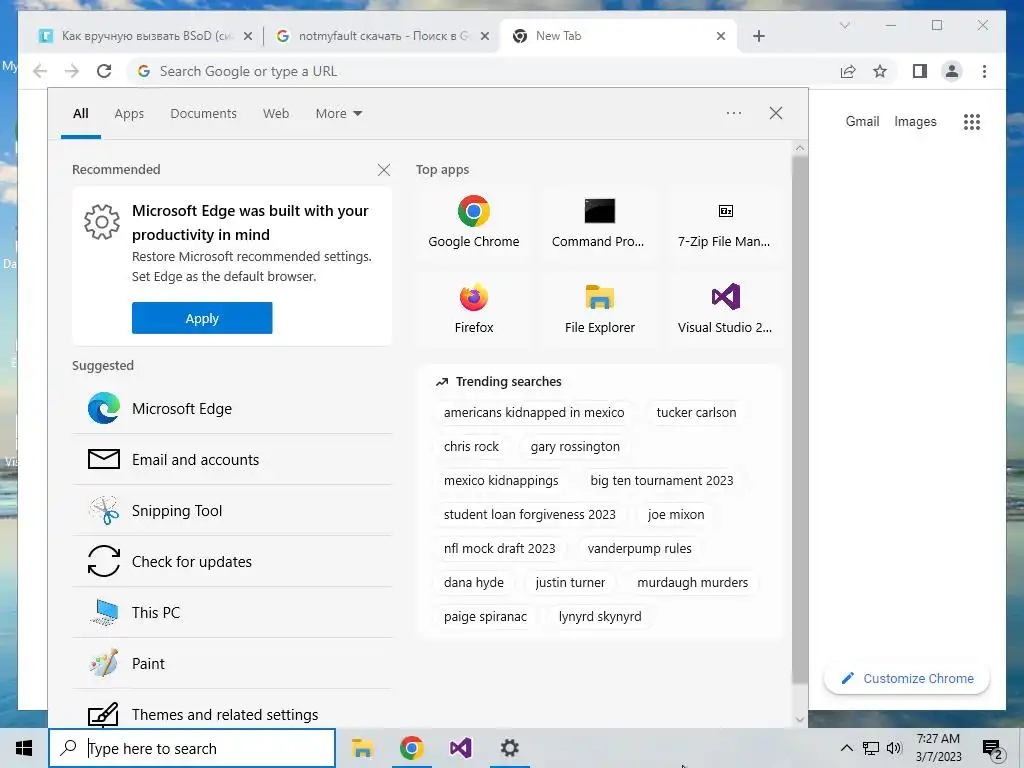Open Themes and related settings

tap(232, 714)
